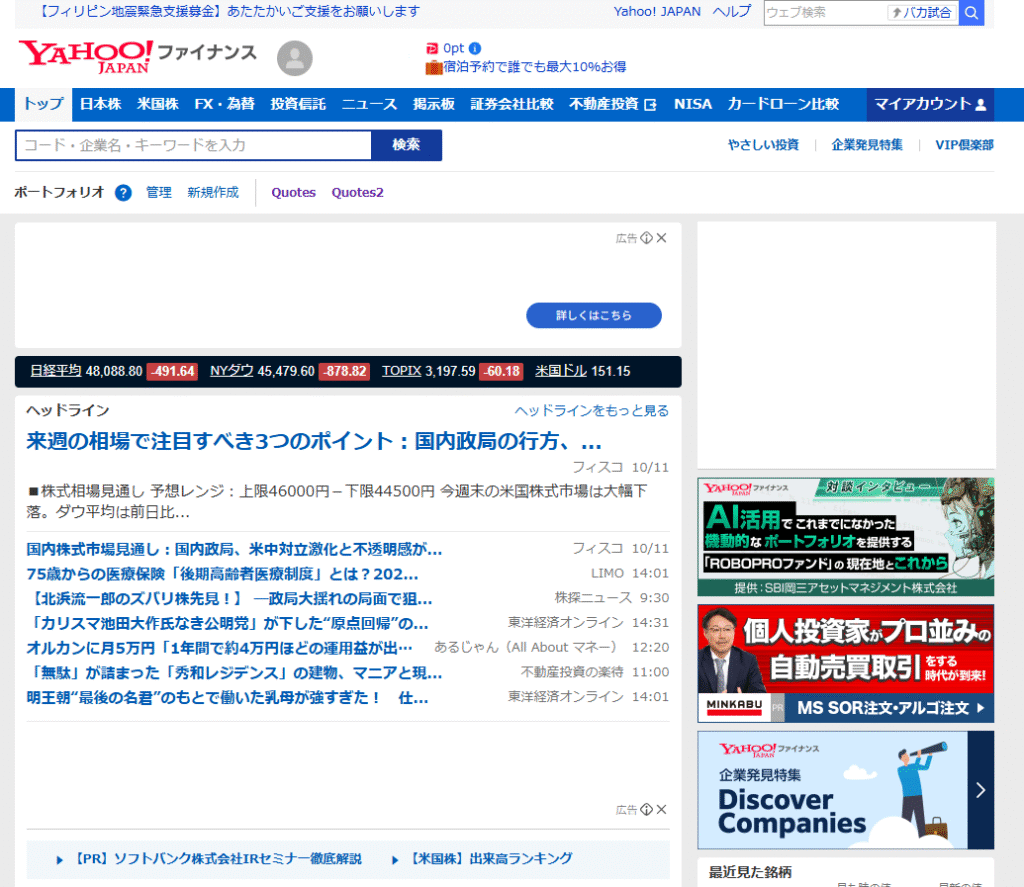Viewport: 1024px width, 887px height.
Task: Click the 詳しくはこちら ad button
Action: point(594,315)
